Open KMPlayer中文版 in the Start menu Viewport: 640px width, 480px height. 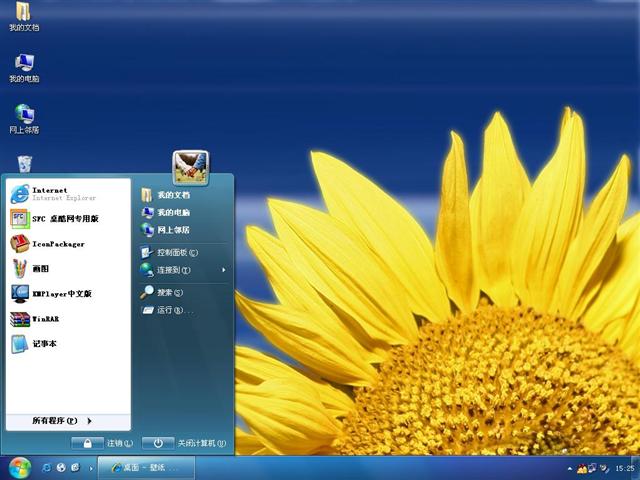click(68, 293)
